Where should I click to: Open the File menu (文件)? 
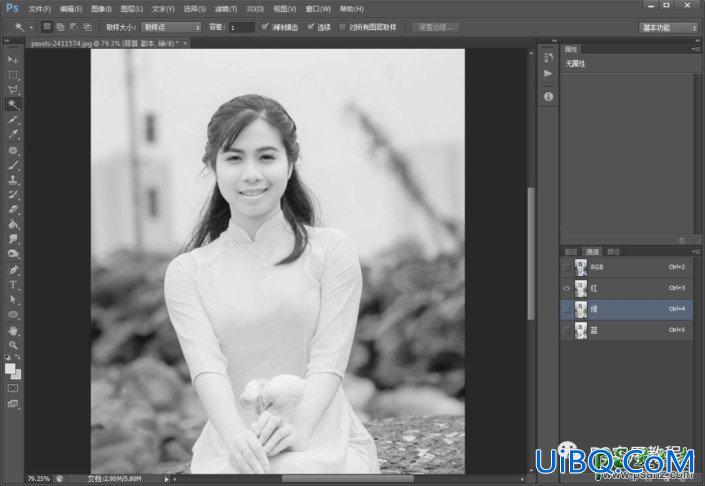[x=40, y=9]
